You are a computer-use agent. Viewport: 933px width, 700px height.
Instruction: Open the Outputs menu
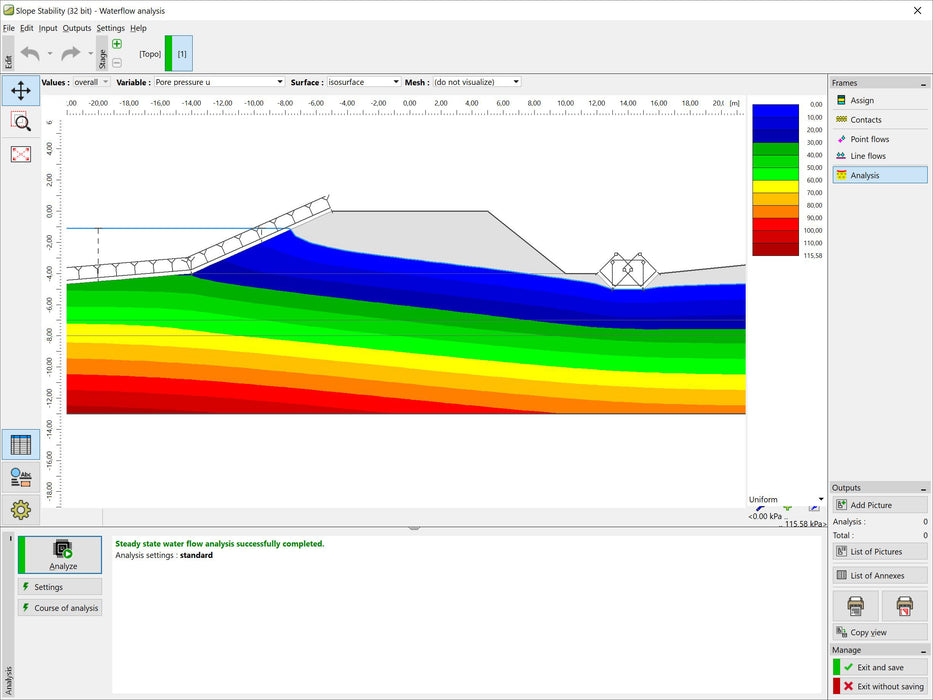coord(77,28)
